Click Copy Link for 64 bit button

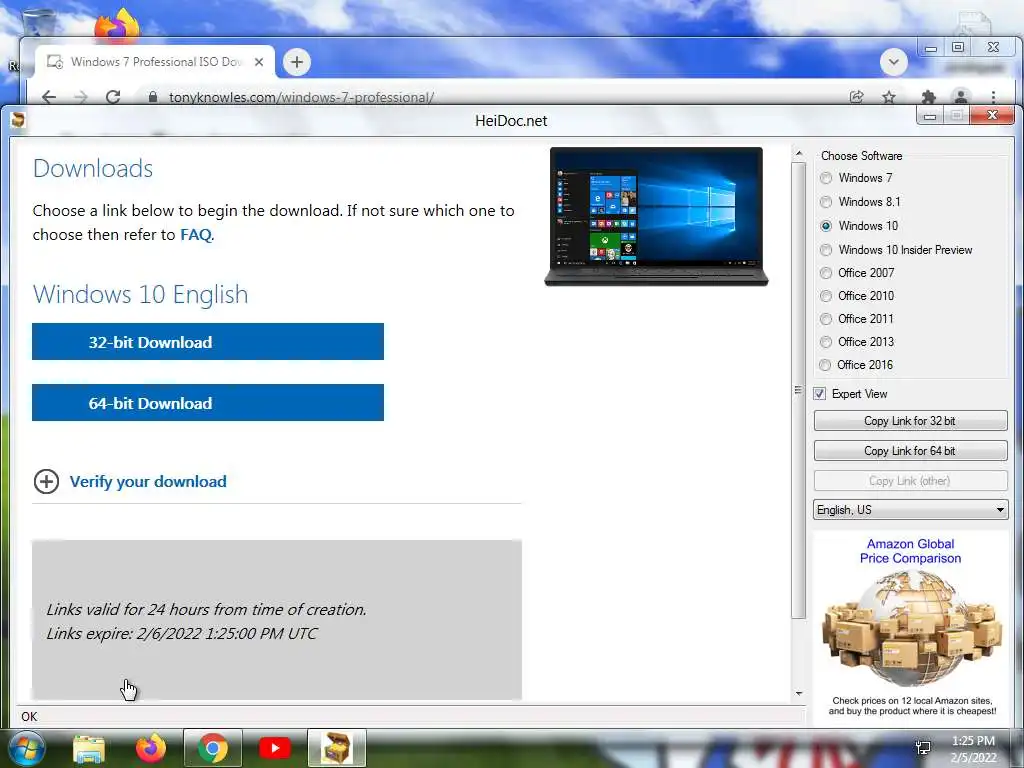(910, 451)
